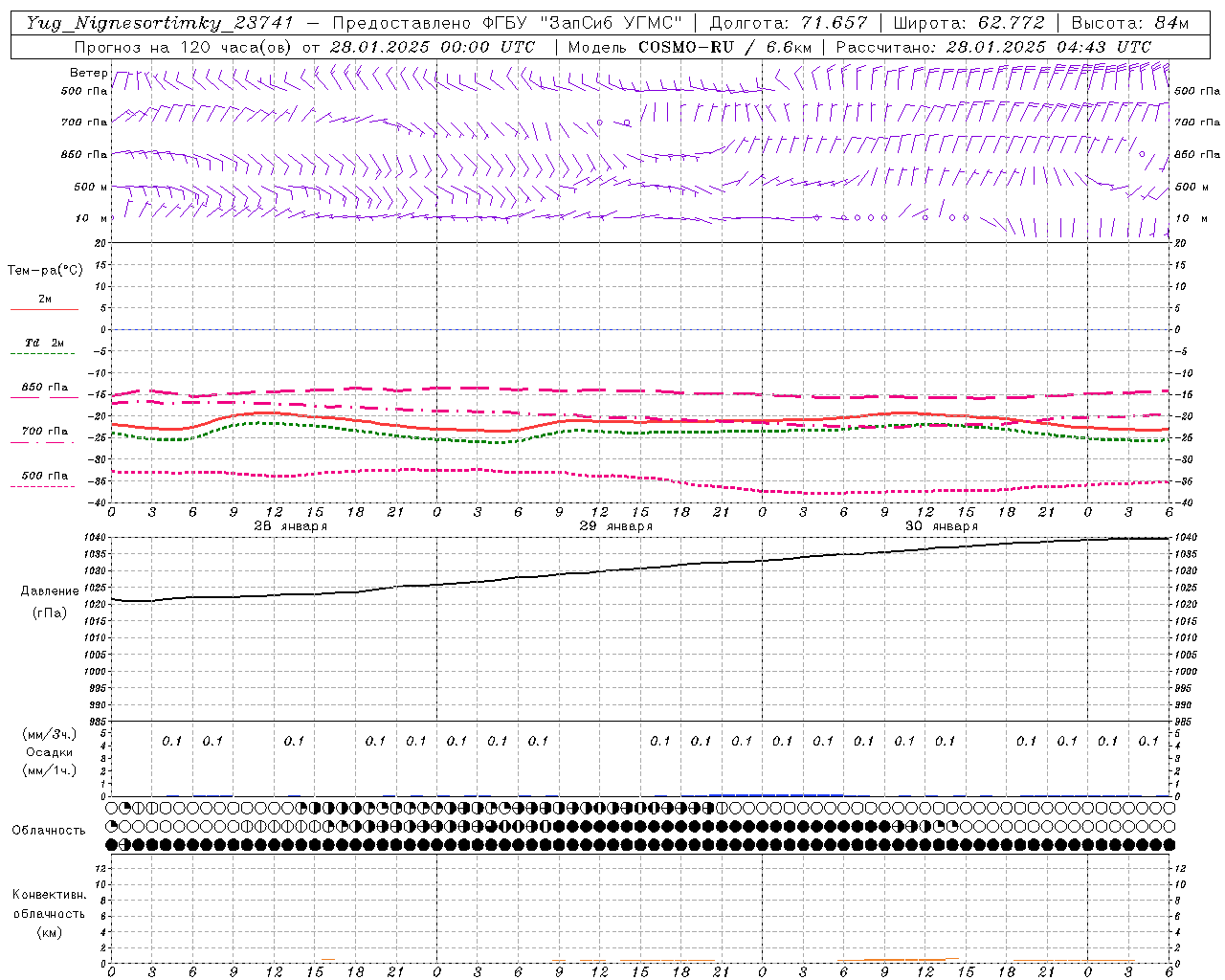This screenshot has height=980, width=1225.
Task: Click the Рассчитано: 28.01.2025 04:43 UTC timestamp
Action: pyautogui.click(x=993, y=47)
